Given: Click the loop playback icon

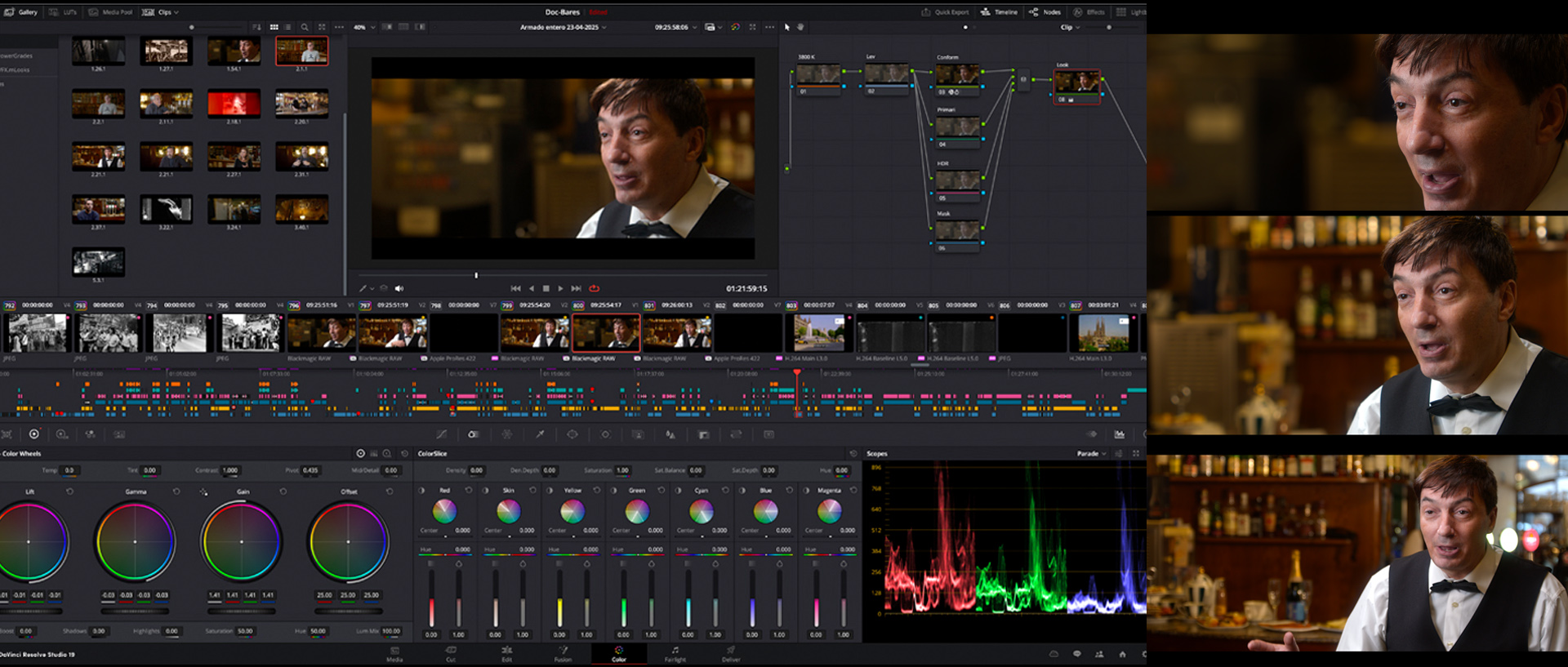Looking at the screenshot, I should (x=594, y=288).
